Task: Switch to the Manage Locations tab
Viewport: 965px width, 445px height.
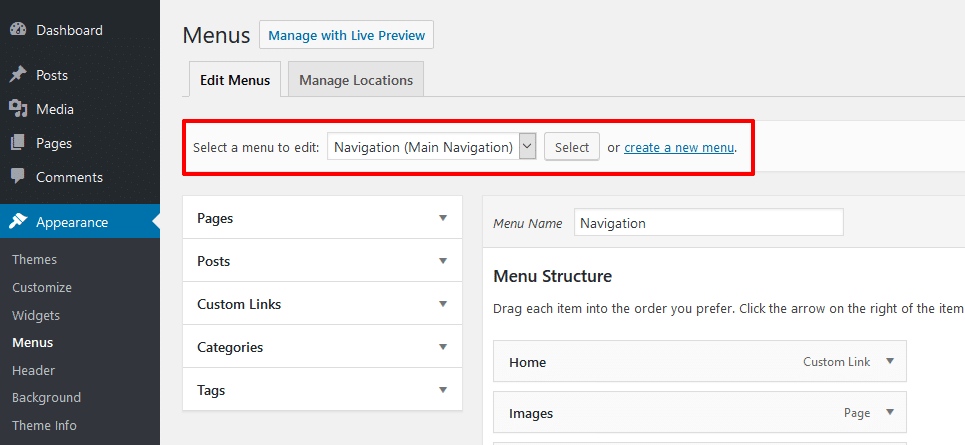Action: point(356,80)
